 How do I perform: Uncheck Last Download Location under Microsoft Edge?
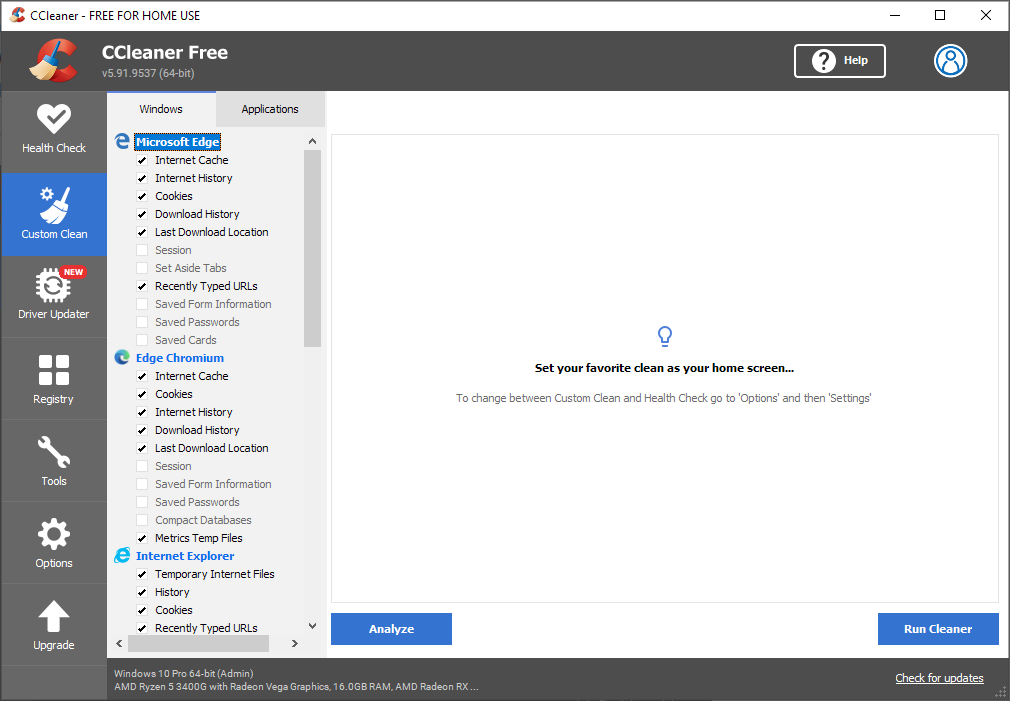point(142,232)
